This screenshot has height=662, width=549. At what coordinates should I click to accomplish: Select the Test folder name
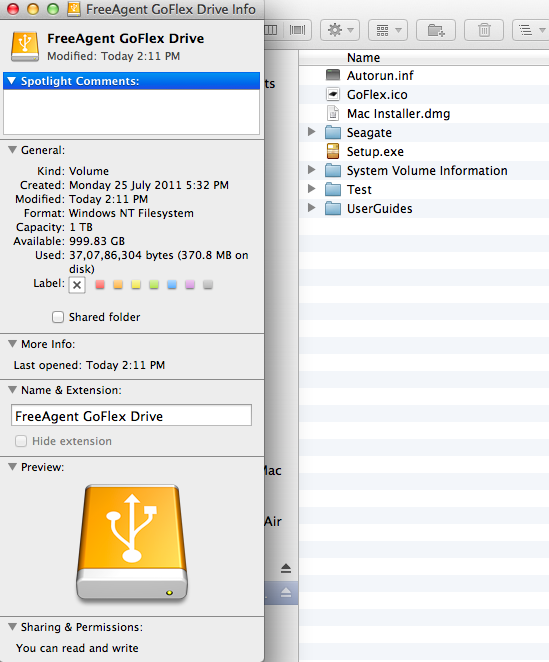[359, 190]
